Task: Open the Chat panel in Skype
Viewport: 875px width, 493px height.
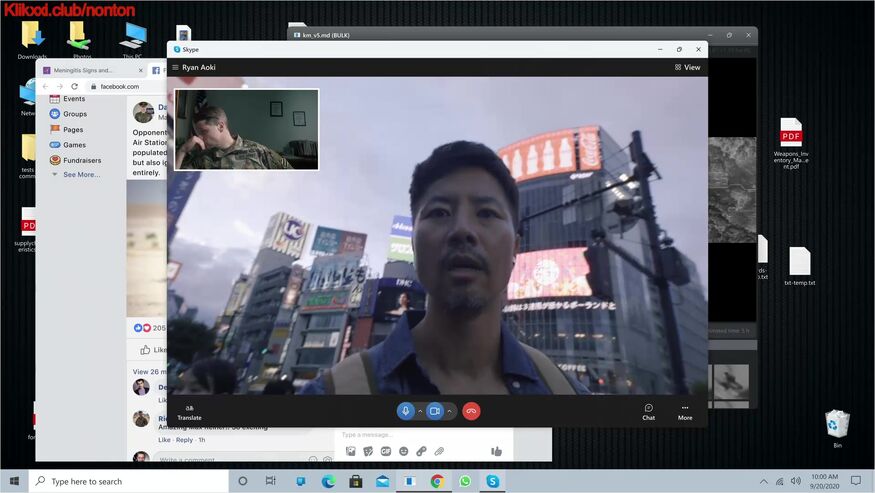Action: click(x=648, y=411)
